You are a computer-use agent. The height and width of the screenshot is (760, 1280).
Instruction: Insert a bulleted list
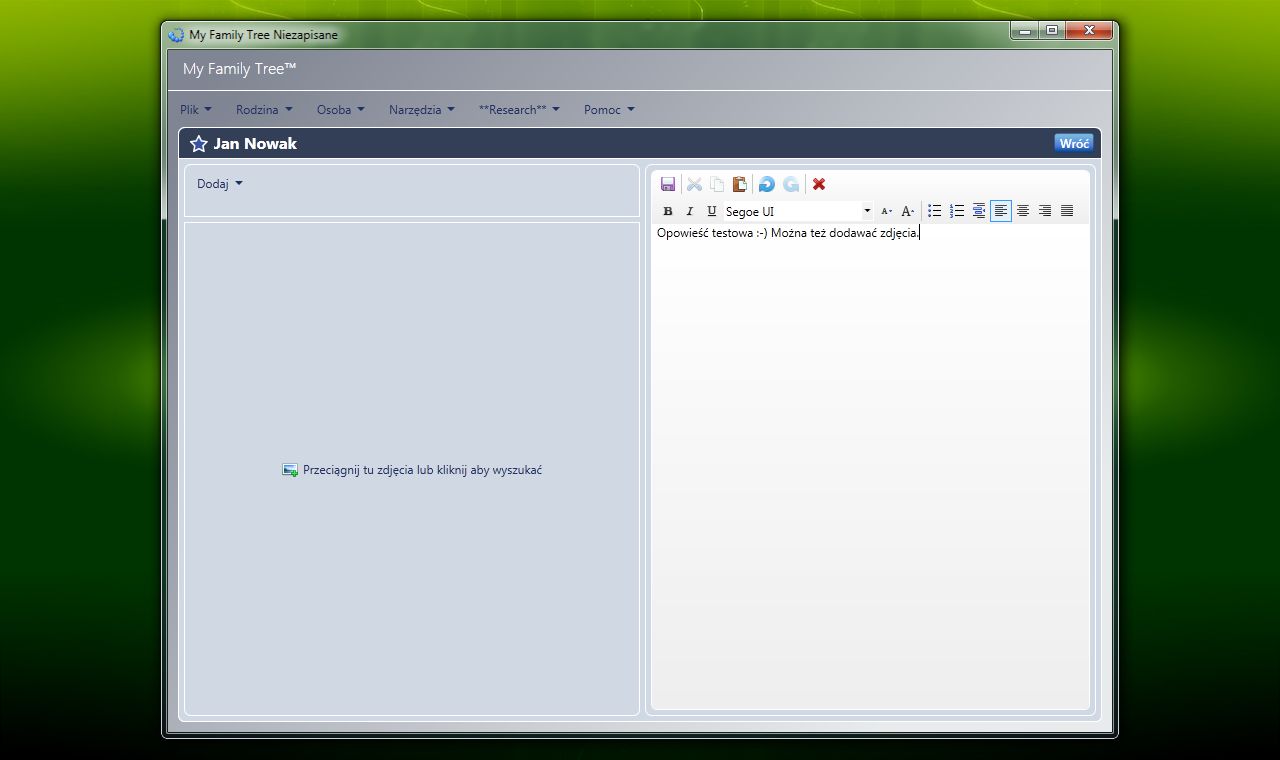935,211
